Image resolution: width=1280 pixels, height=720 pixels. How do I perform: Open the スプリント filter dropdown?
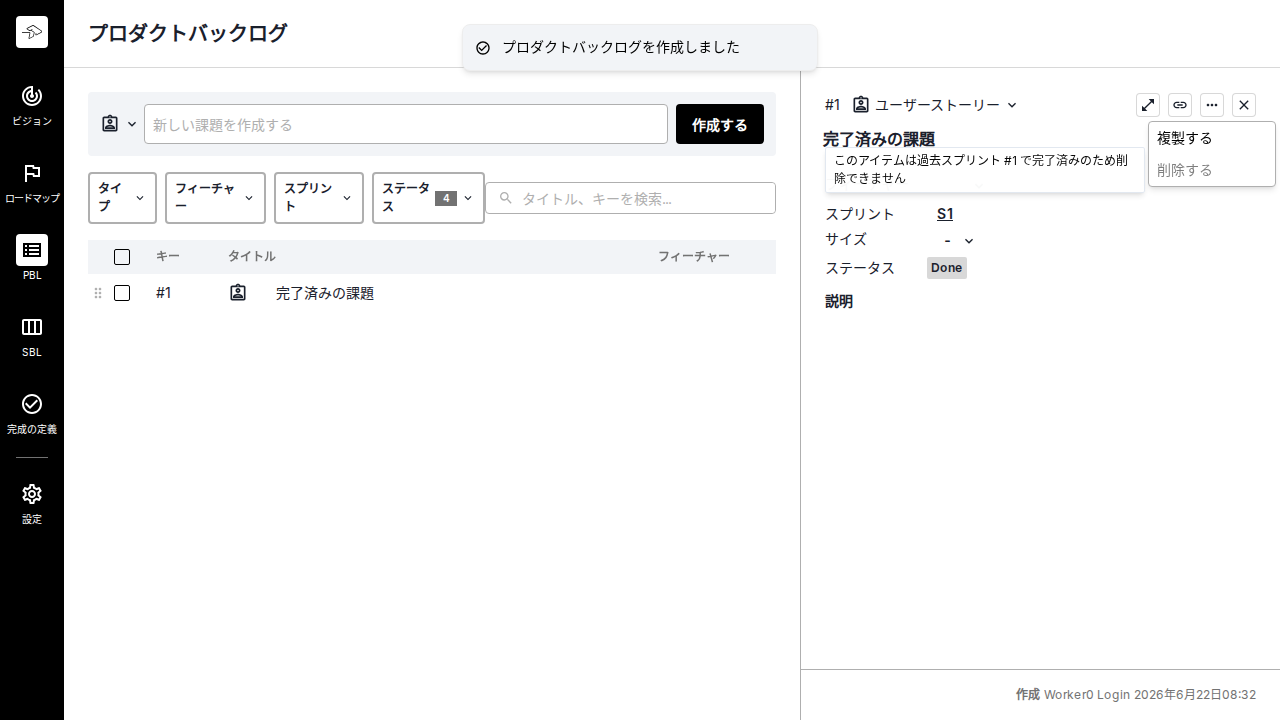[319, 198]
